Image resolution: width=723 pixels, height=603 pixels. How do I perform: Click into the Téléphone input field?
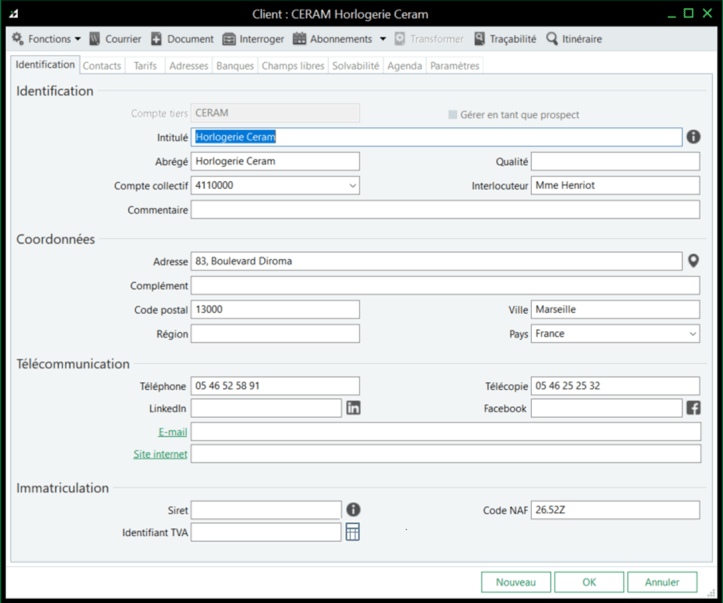pos(275,386)
